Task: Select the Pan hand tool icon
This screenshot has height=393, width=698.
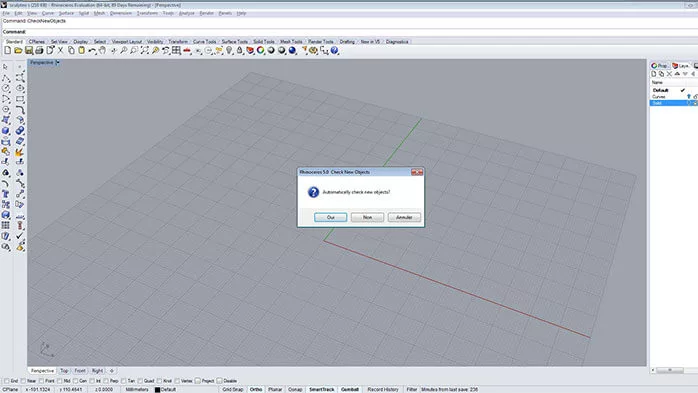Action: pyautogui.click(x=102, y=51)
